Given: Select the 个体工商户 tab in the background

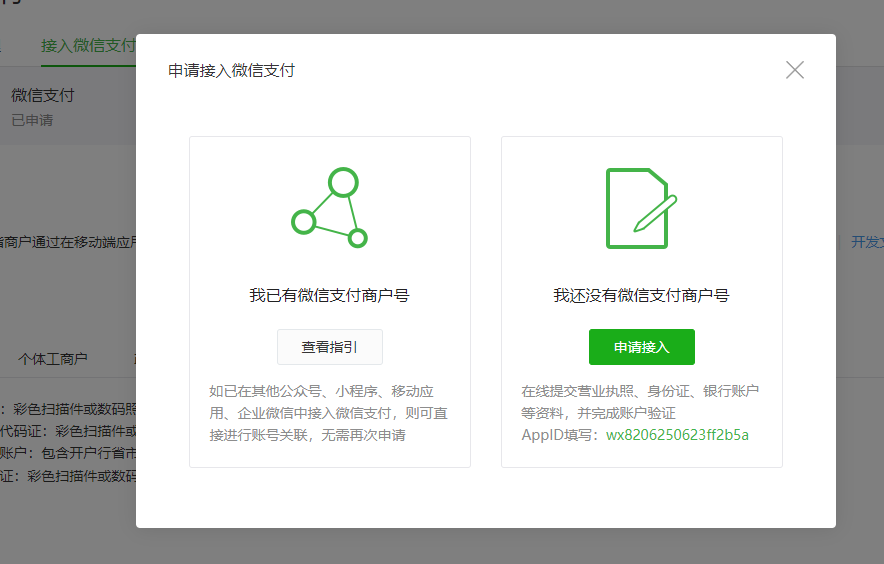Looking at the screenshot, I should (x=53, y=359).
